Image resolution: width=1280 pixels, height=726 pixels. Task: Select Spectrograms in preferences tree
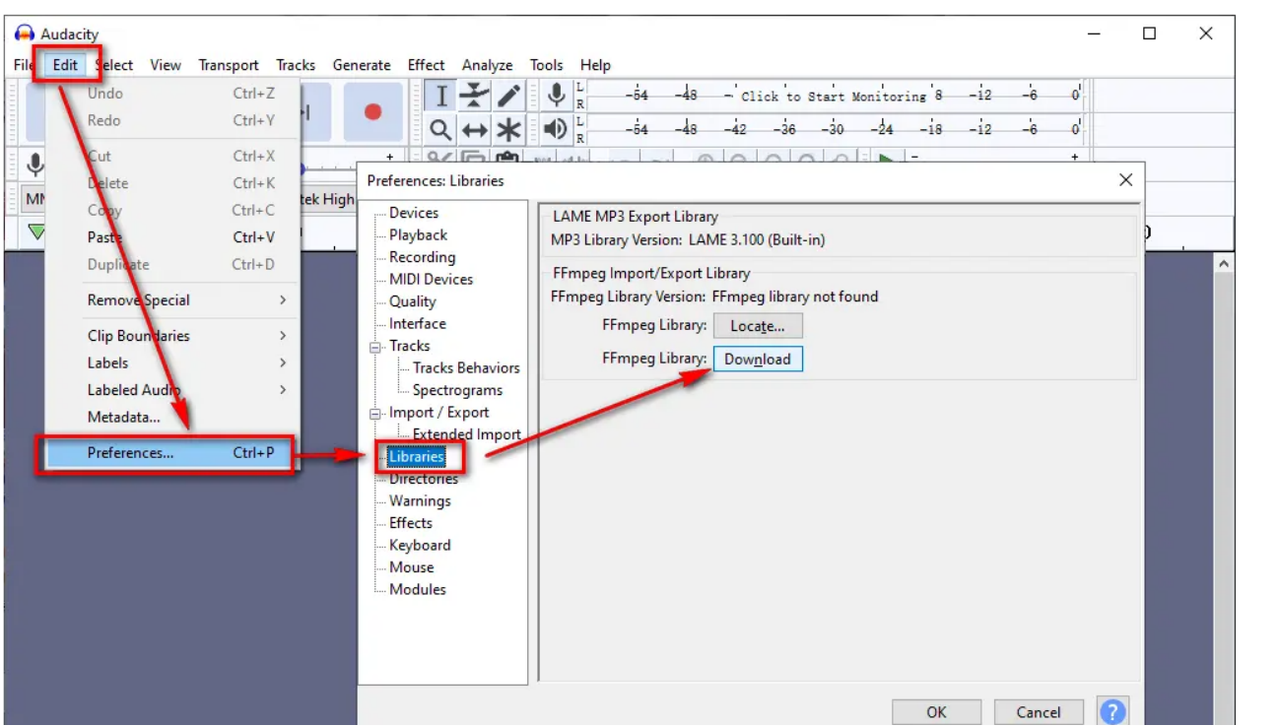[457, 390]
